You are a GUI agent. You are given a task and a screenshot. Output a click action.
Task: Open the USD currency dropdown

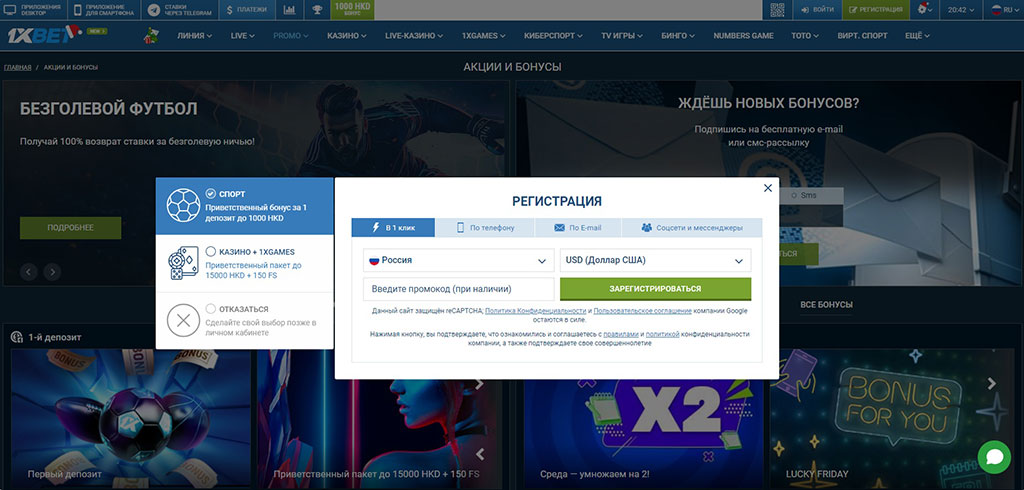point(655,260)
